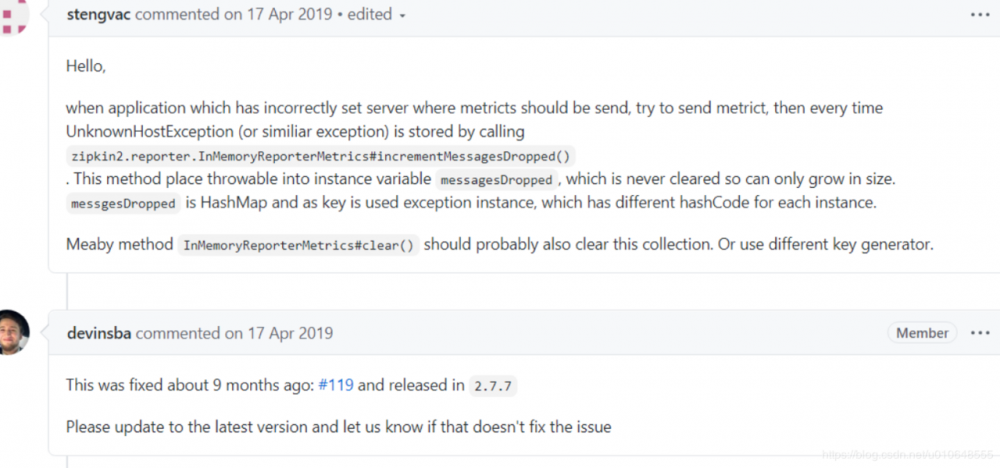The image size is (1000, 468).
Task: Click the misspelled messgesDropped inline code
Action: (x=124, y=204)
